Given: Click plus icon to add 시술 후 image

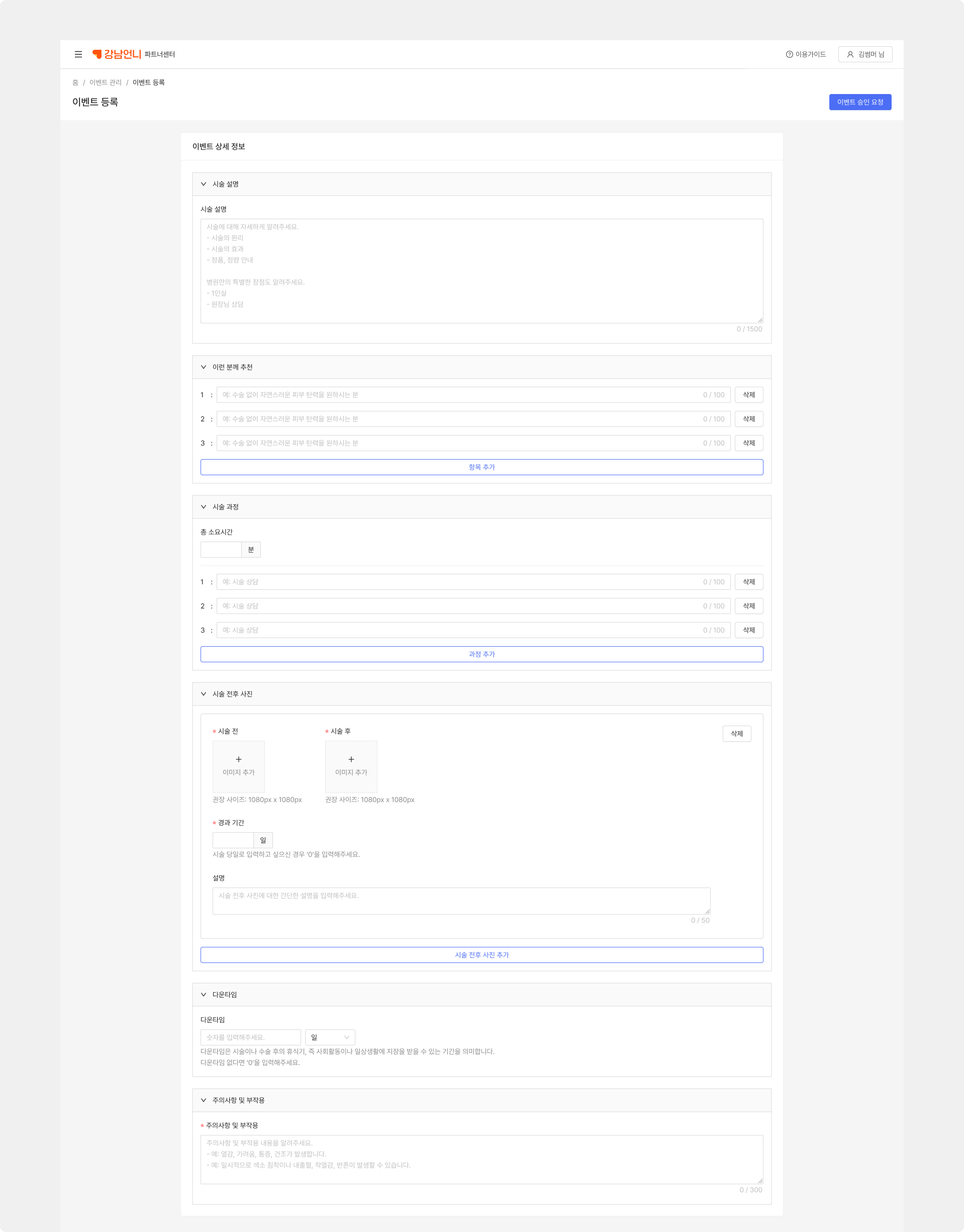Looking at the screenshot, I should 351,759.
